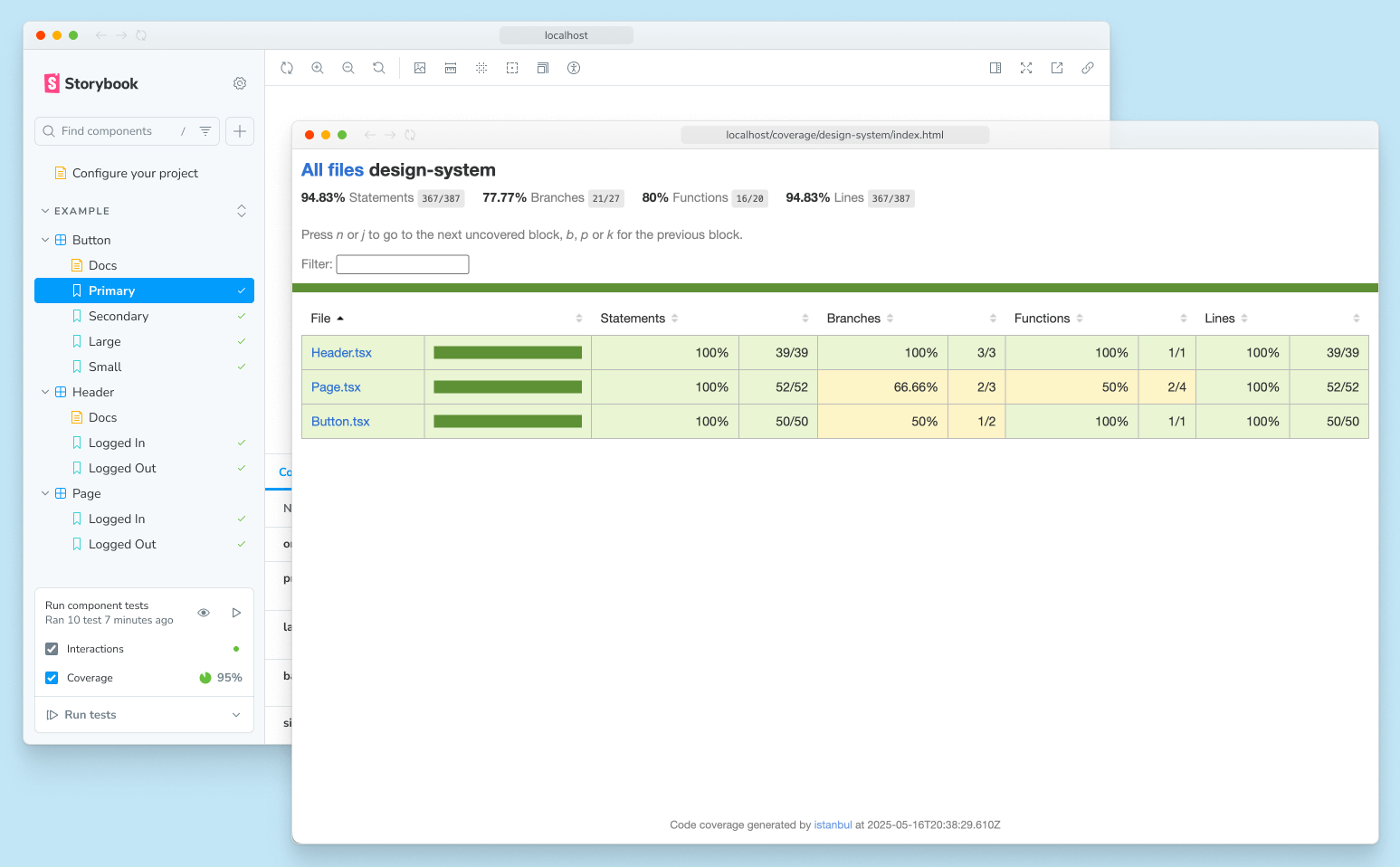Collapse the Button component tree
Viewport: 1400px width, 867px height.
(44, 239)
